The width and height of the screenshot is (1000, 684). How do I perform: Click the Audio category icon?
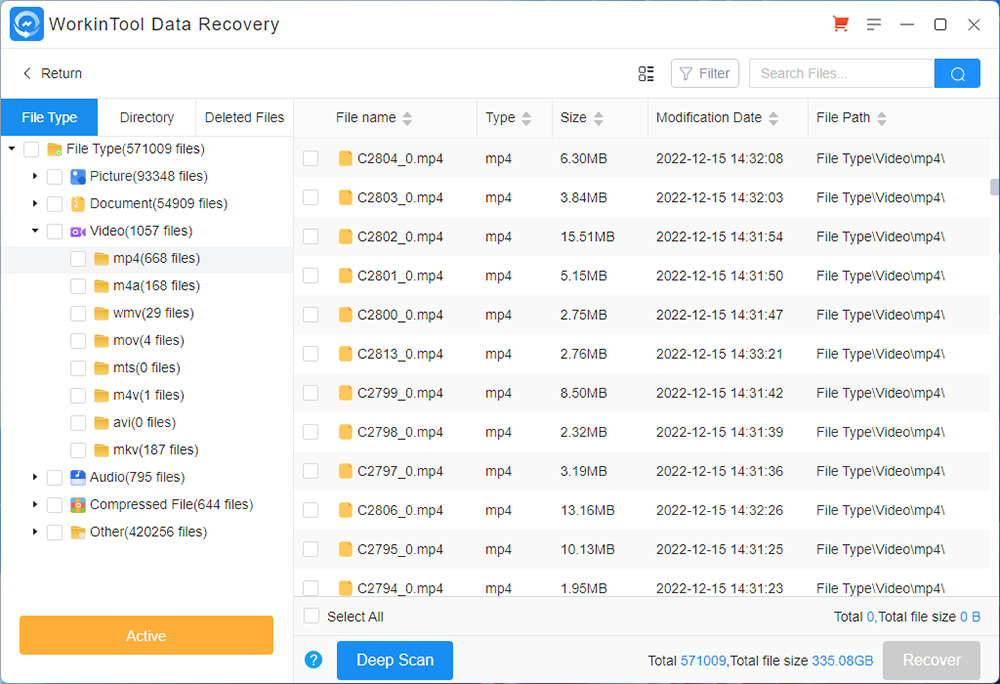tap(78, 477)
